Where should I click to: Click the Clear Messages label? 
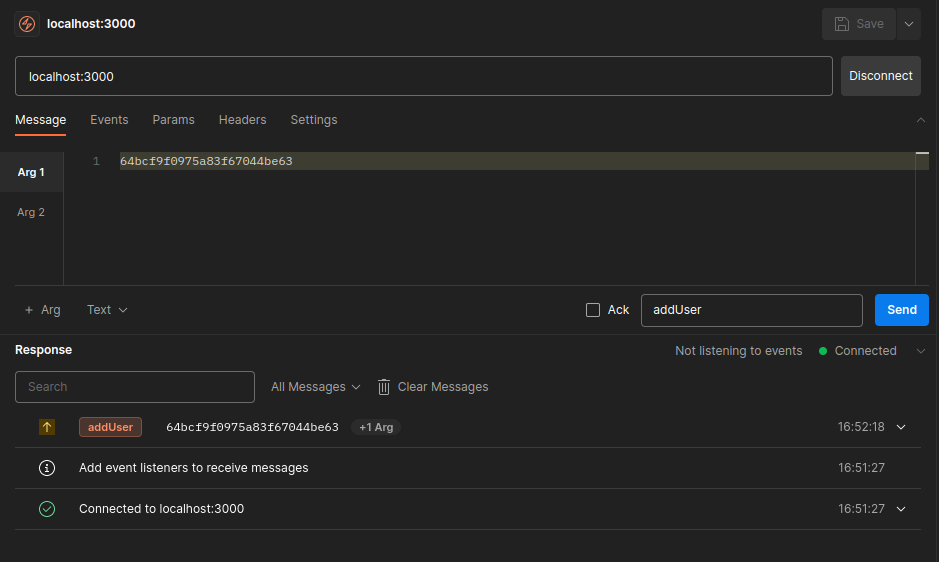point(443,387)
